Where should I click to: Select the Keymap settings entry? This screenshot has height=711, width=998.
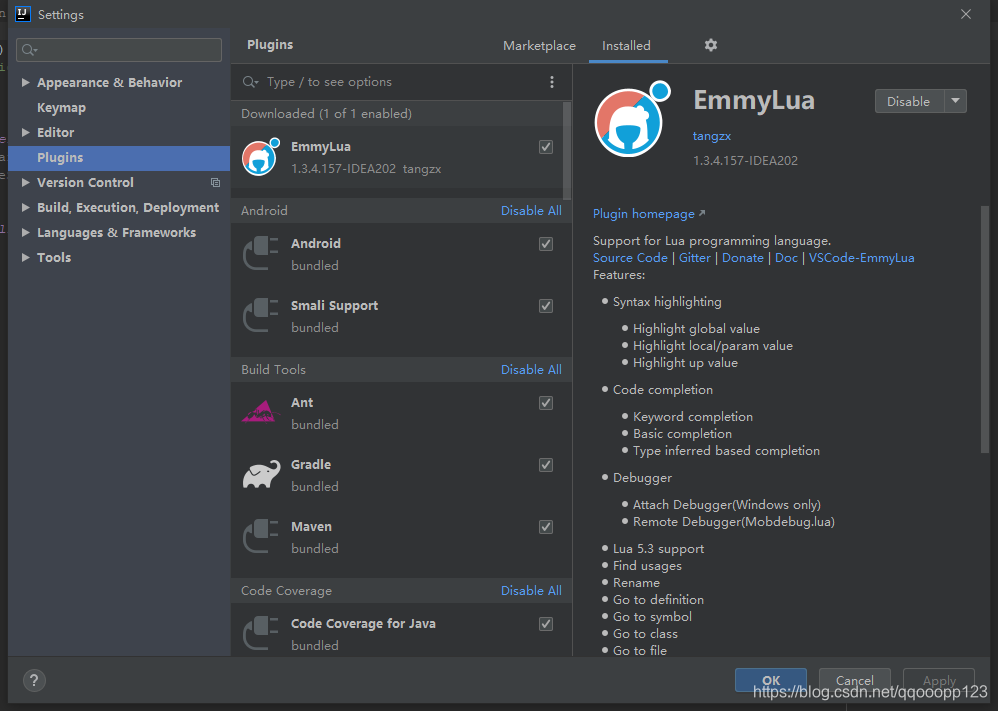point(61,107)
